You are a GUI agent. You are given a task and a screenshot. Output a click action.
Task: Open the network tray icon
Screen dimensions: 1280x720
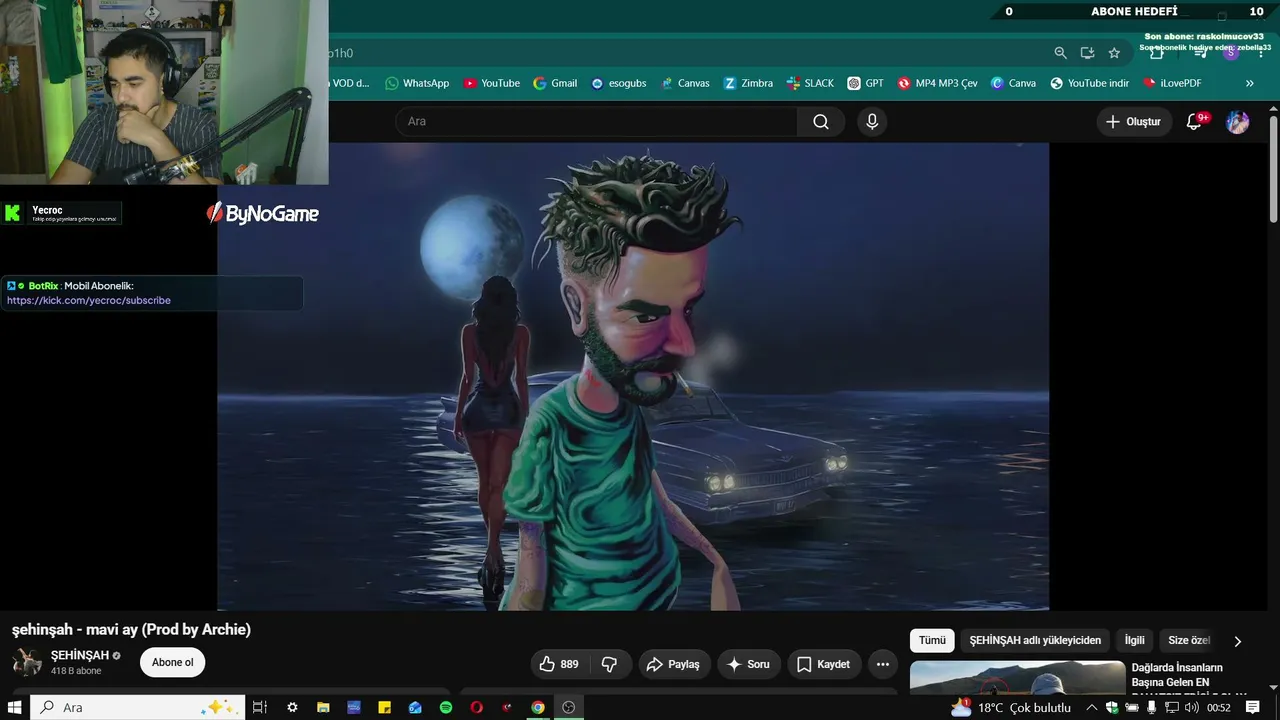click(x=1171, y=708)
